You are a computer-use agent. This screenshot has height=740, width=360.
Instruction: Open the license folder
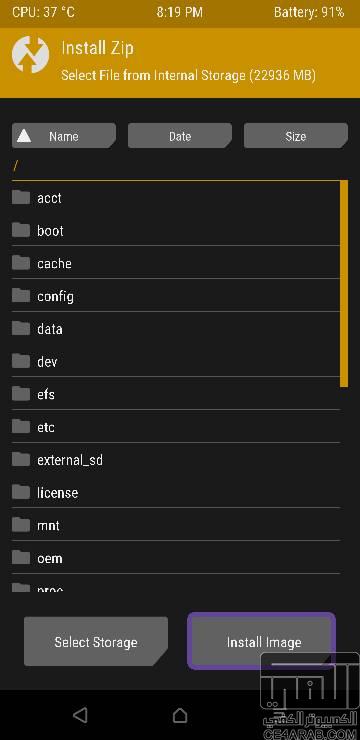pyautogui.click(x=176, y=492)
